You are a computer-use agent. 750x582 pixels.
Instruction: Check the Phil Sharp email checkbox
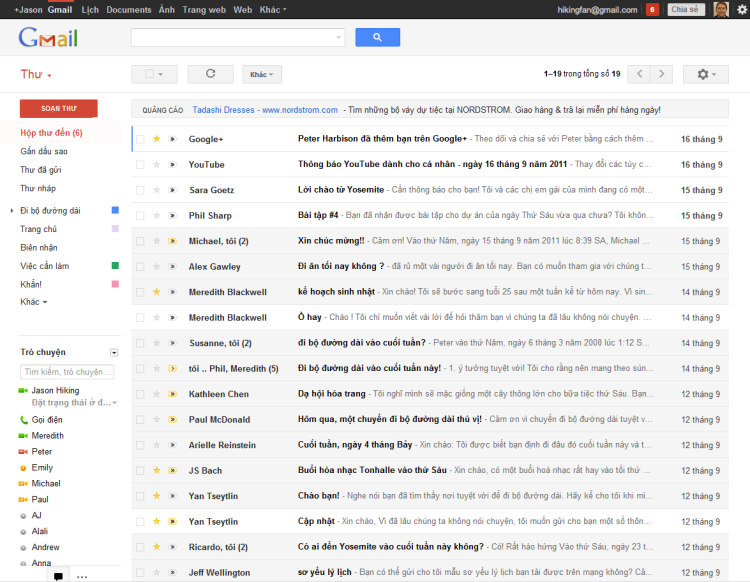[140, 216]
